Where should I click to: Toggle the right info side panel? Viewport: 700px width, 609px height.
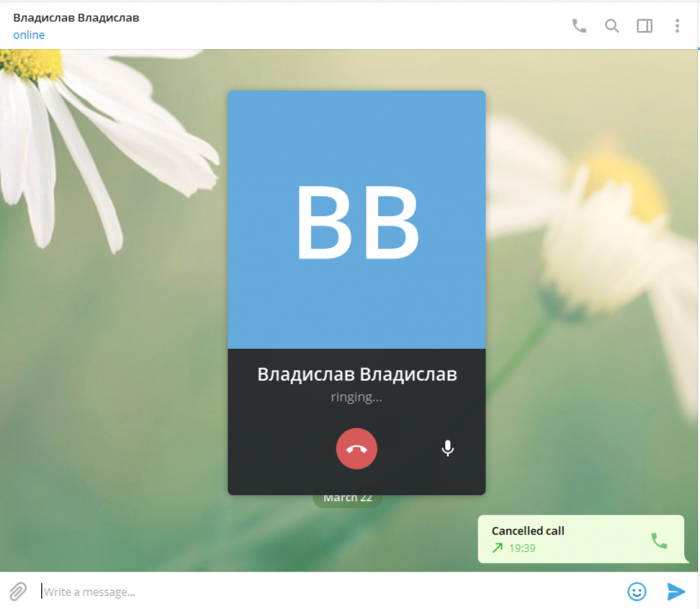click(645, 26)
